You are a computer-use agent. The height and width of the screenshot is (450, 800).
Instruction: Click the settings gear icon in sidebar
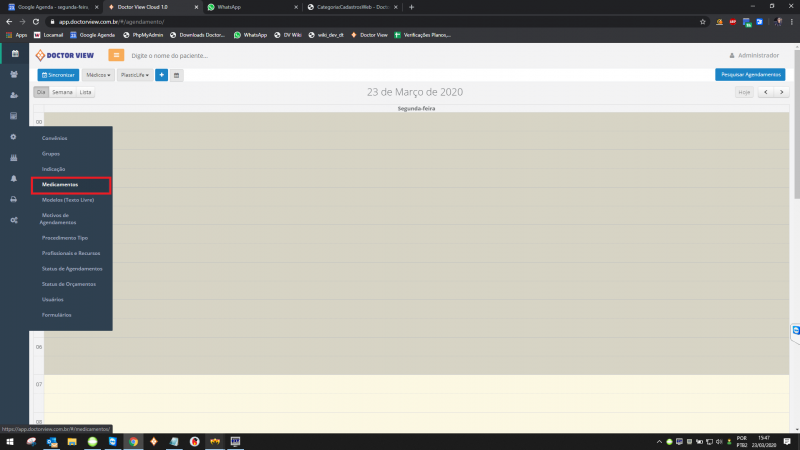pyautogui.click(x=14, y=136)
